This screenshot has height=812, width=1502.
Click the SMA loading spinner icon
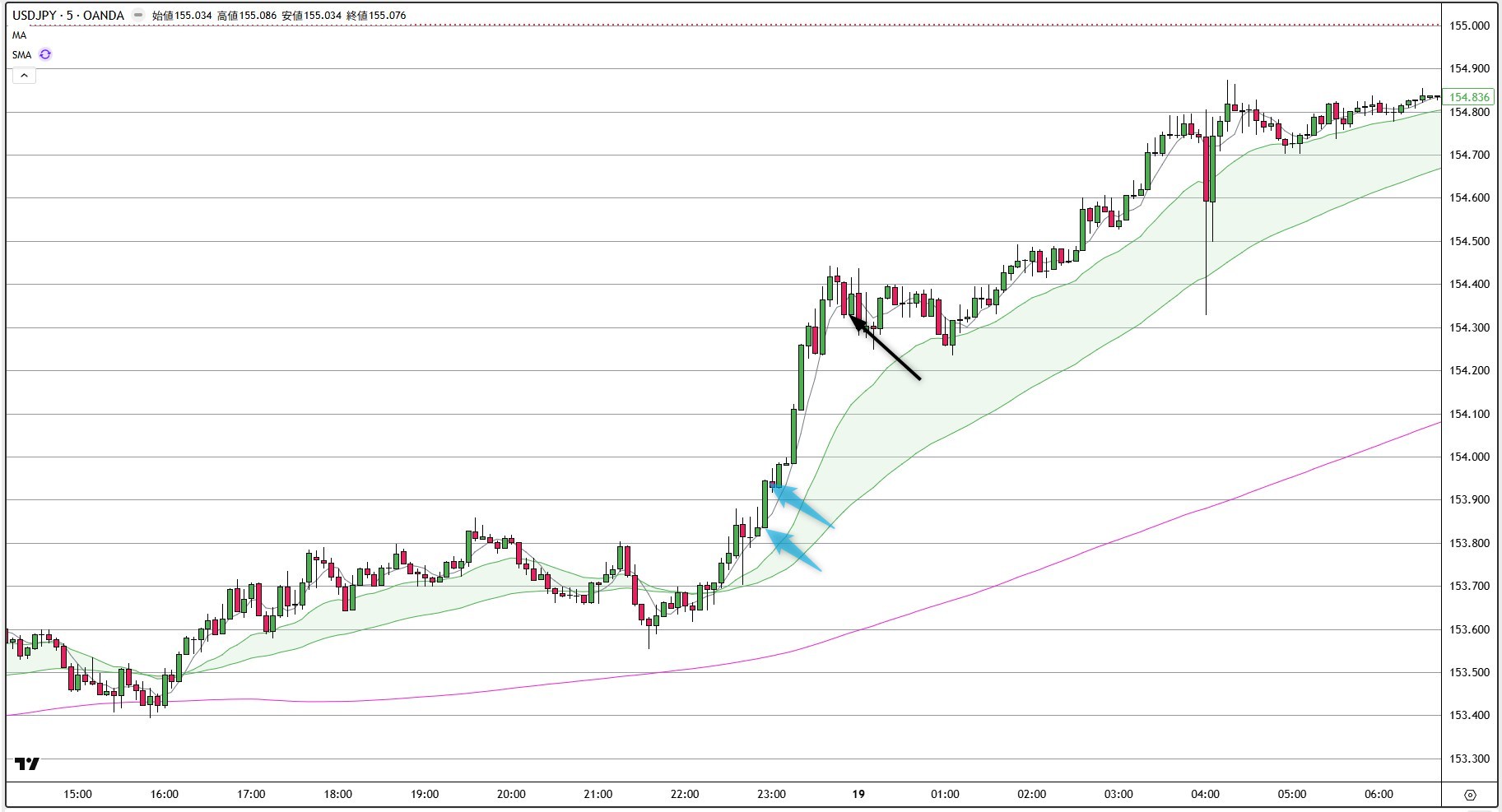coord(45,54)
